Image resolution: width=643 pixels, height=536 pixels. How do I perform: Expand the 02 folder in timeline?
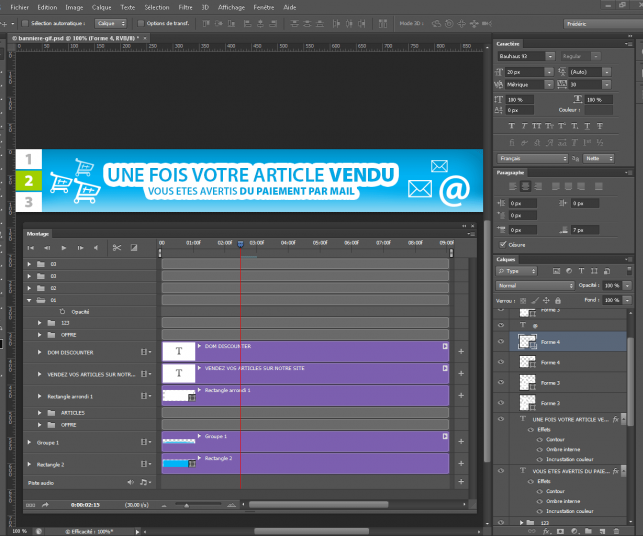tap(29, 288)
